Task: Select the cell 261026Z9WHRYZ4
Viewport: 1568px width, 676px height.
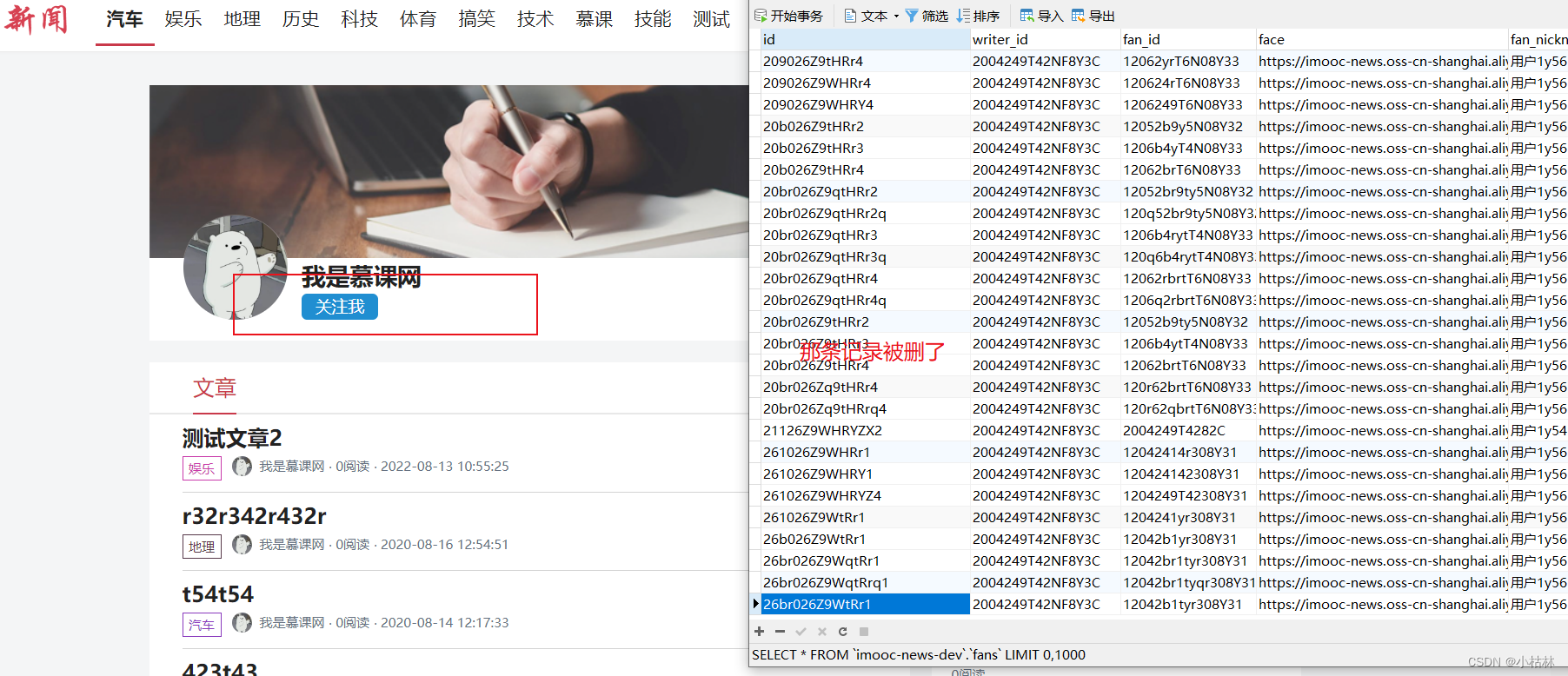Action: pos(865,495)
